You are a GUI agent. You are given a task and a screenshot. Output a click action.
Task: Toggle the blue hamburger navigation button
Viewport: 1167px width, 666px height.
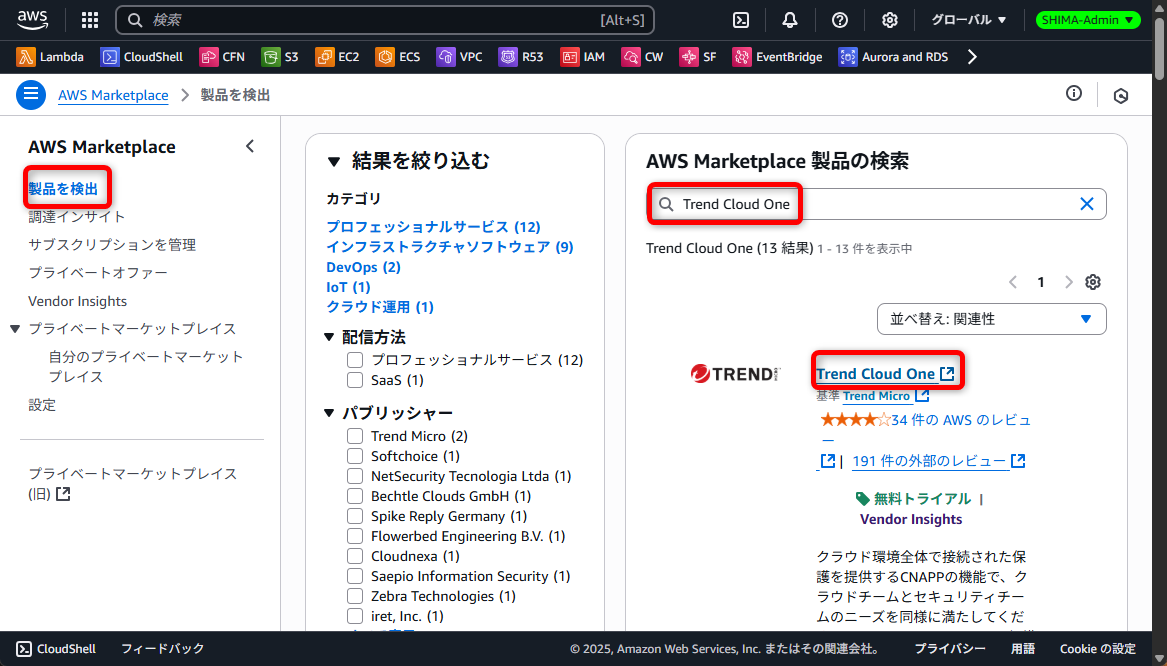31,95
